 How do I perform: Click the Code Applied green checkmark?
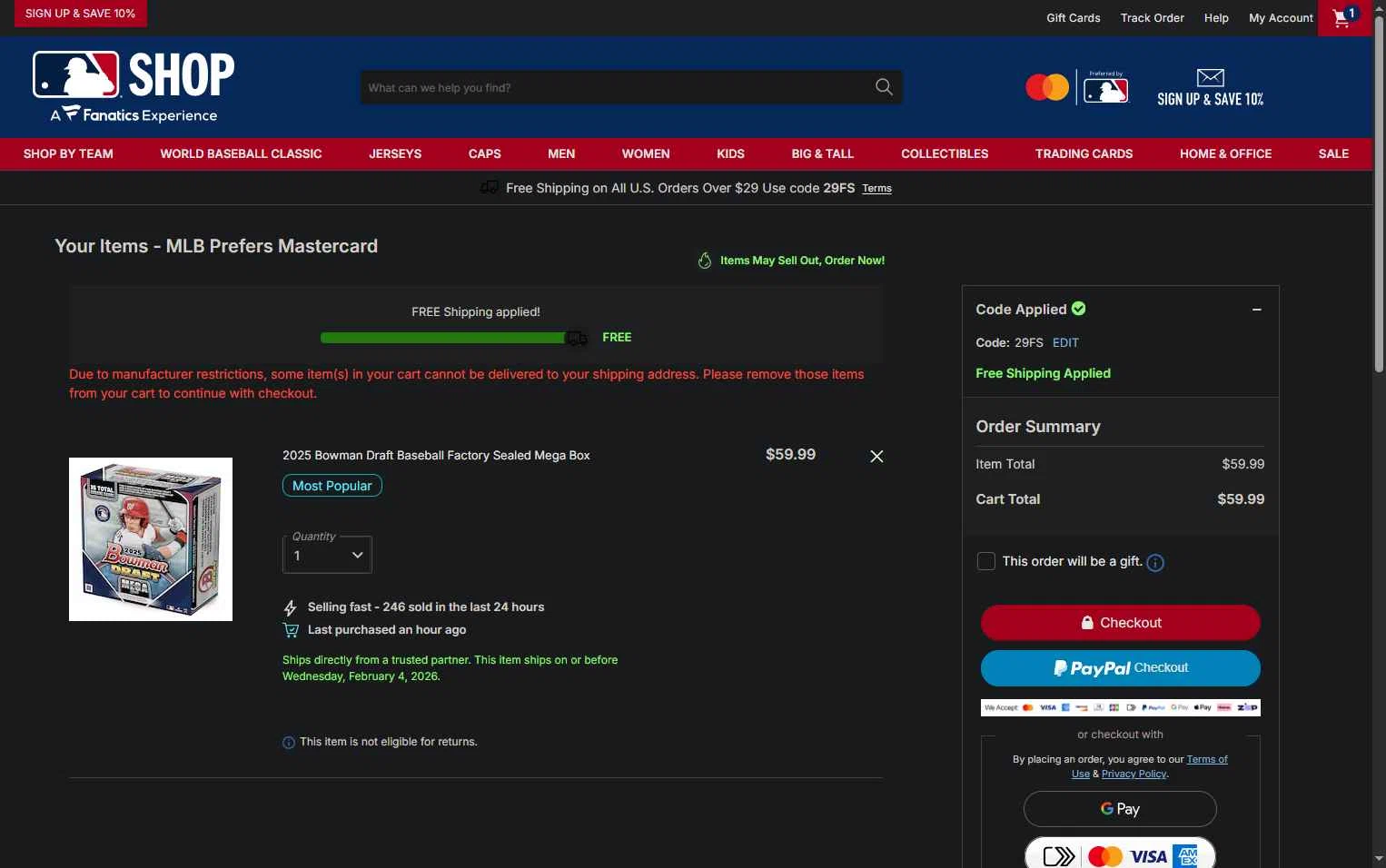pyautogui.click(x=1078, y=309)
